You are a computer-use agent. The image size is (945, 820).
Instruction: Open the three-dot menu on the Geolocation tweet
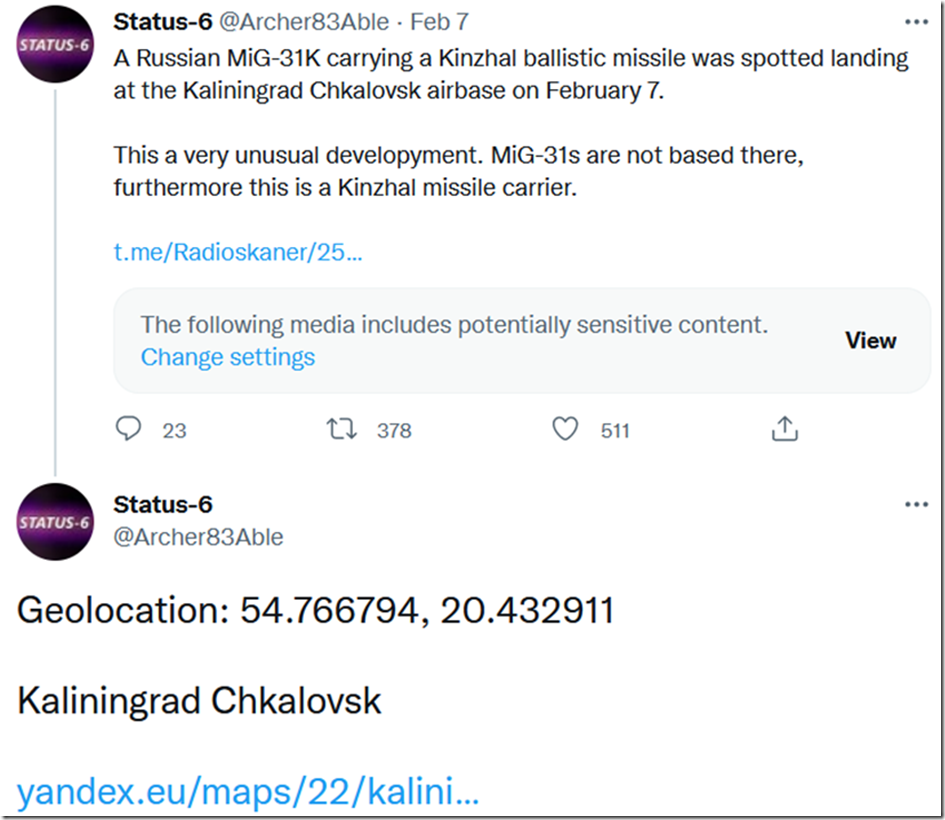(916, 505)
